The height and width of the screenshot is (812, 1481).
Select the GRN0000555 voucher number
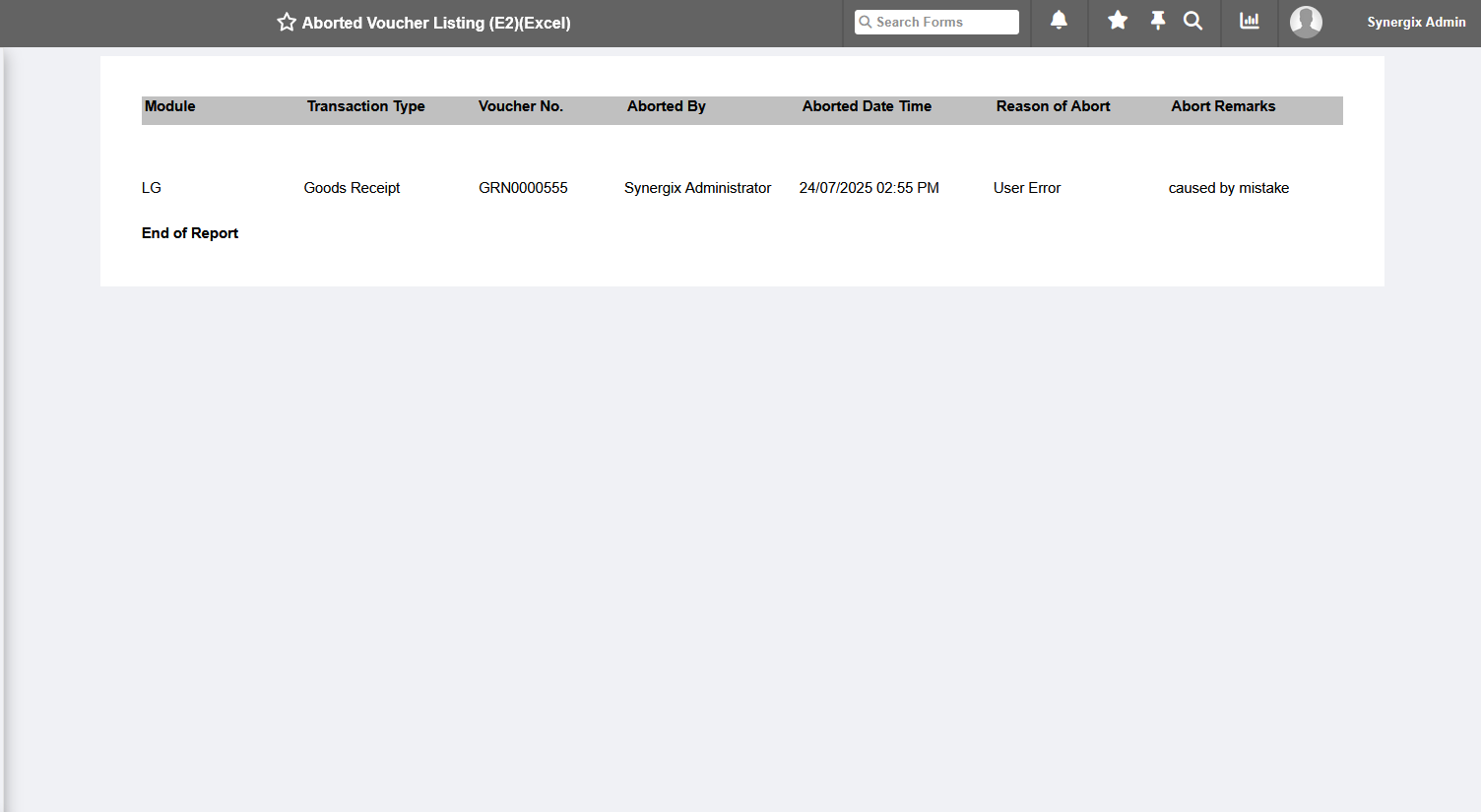pyautogui.click(x=523, y=187)
